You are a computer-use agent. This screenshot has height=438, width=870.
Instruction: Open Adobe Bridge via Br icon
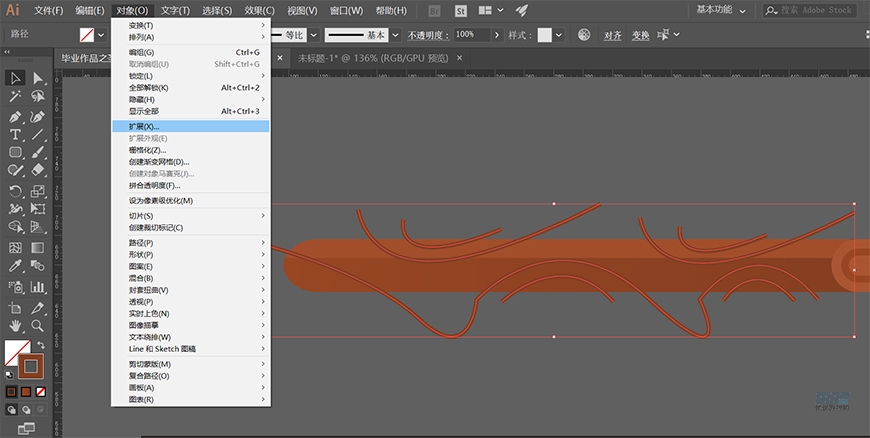(433, 10)
